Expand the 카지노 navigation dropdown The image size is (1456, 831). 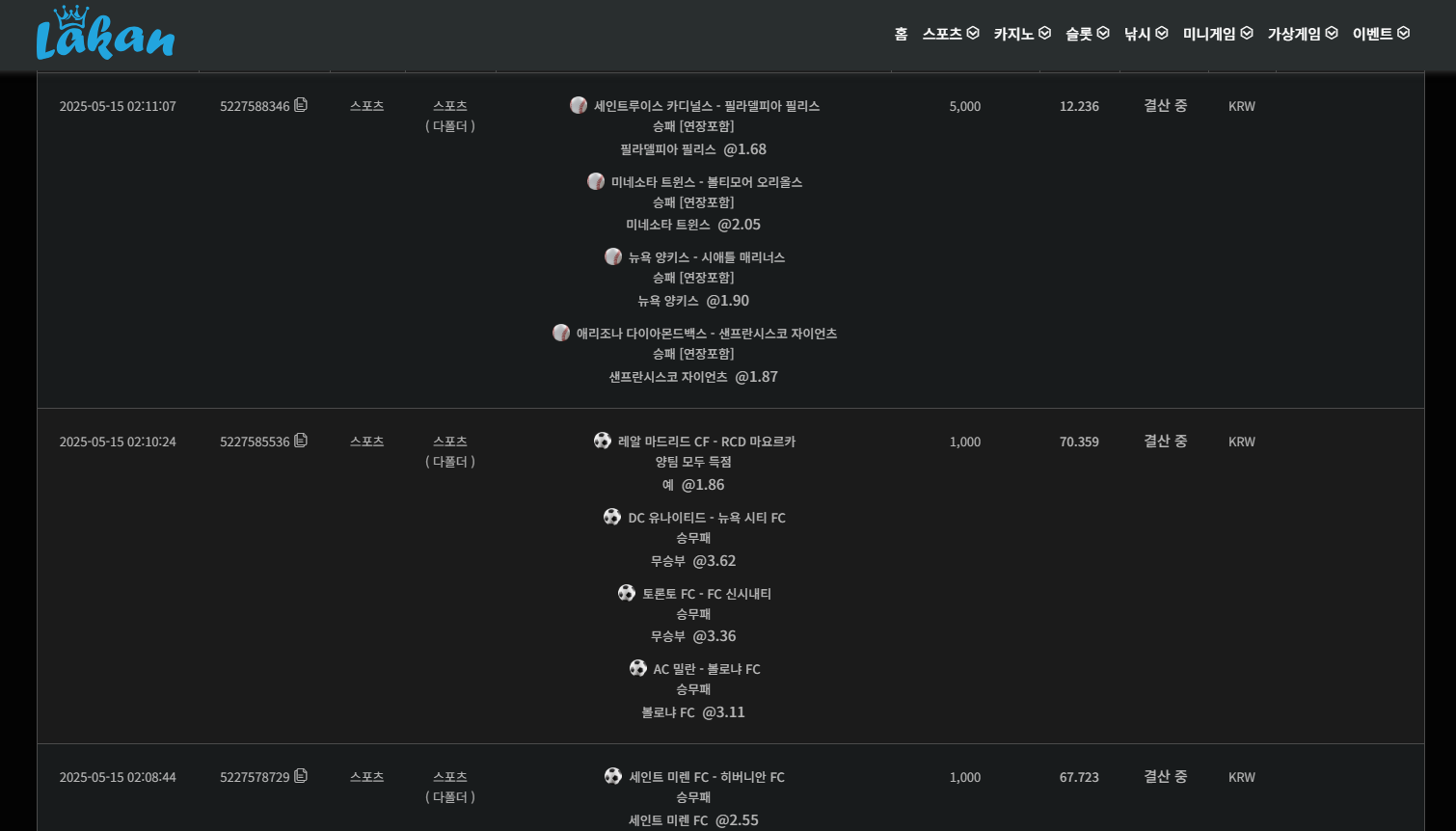pos(1044,34)
